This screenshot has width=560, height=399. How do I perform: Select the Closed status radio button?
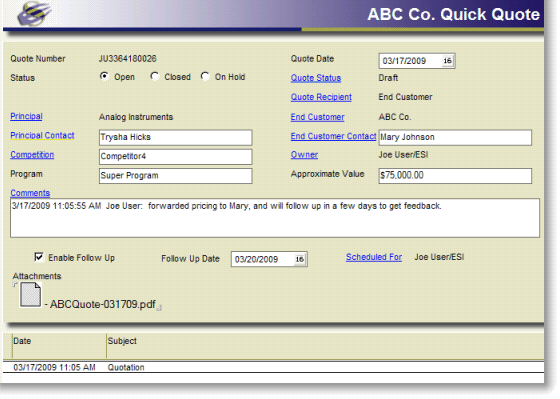point(155,76)
